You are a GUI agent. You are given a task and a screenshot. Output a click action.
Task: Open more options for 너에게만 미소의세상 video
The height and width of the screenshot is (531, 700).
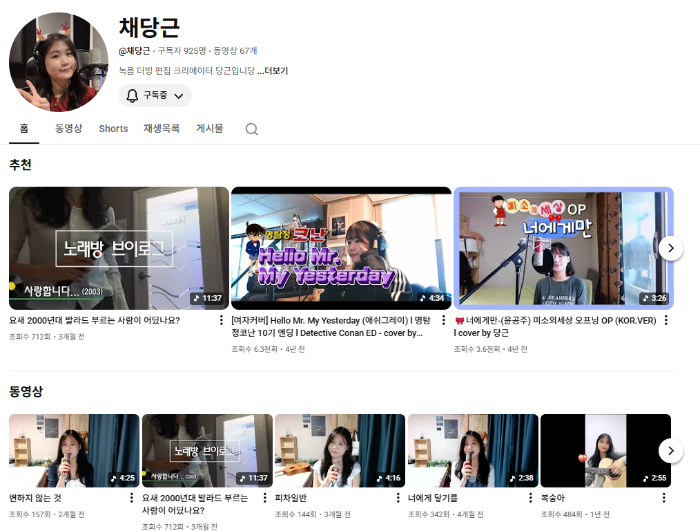[x=666, y=320]
